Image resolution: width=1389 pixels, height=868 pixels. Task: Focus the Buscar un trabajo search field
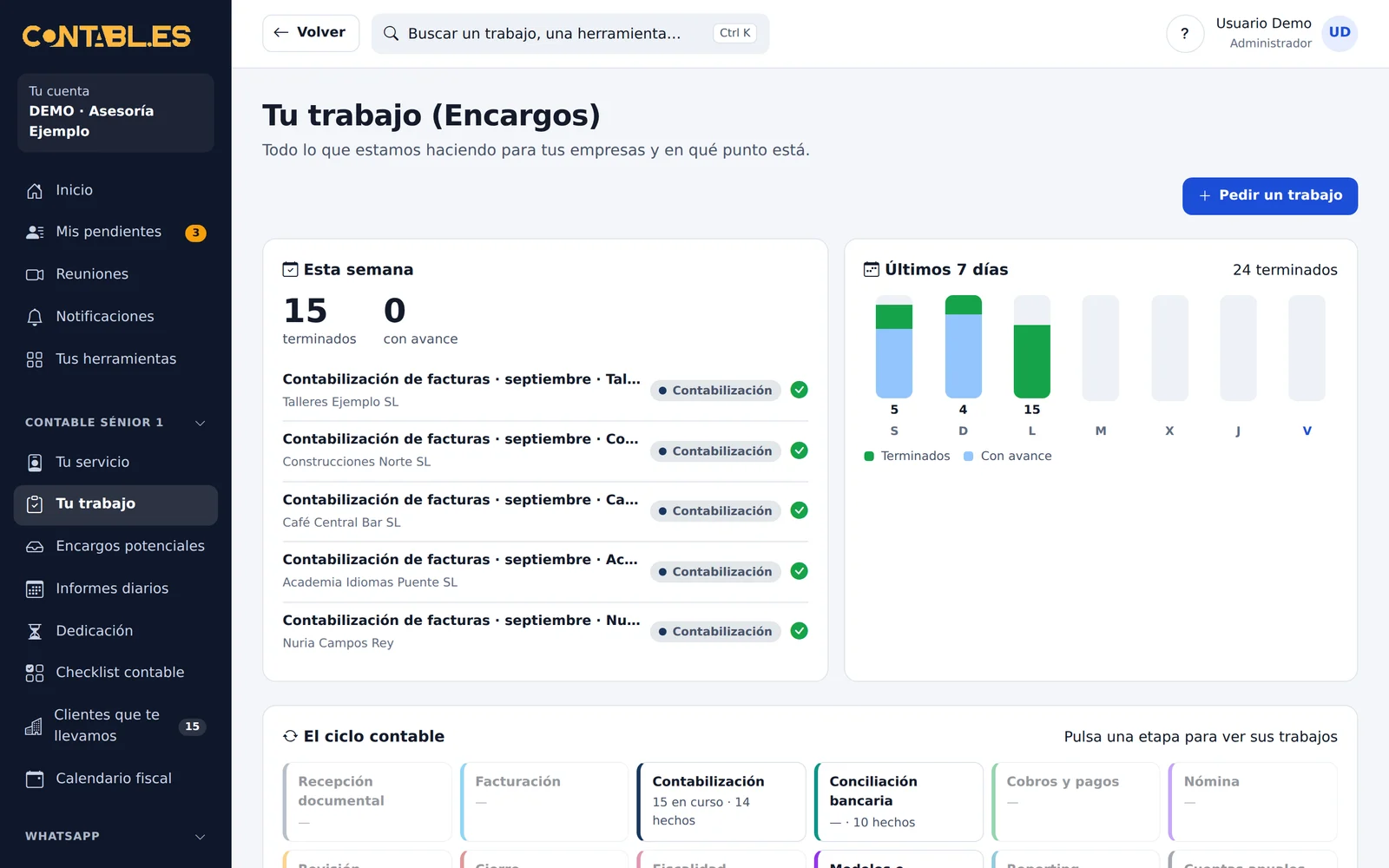tap(570, 34)
